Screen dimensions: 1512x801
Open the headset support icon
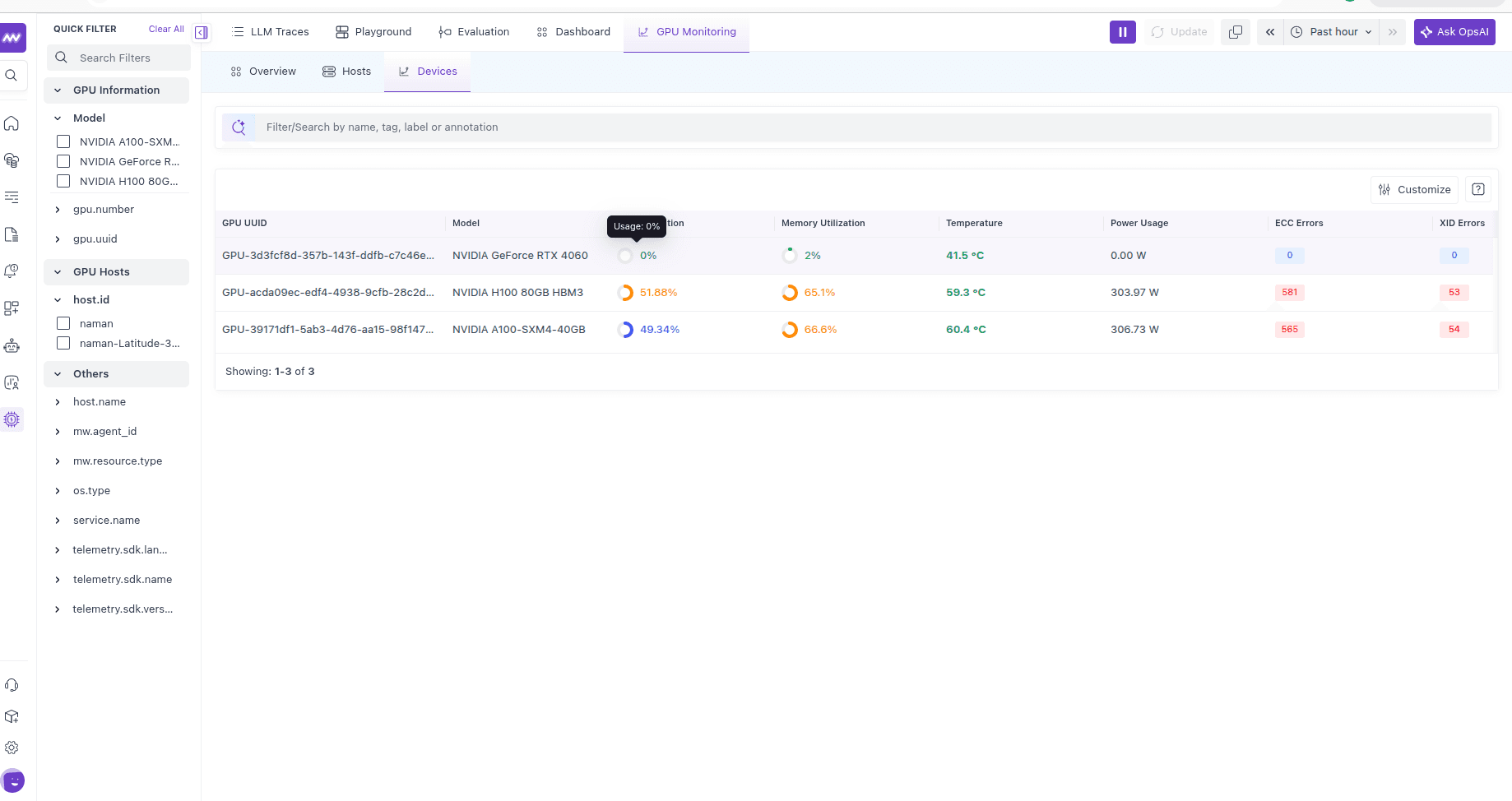pos(12,685)
